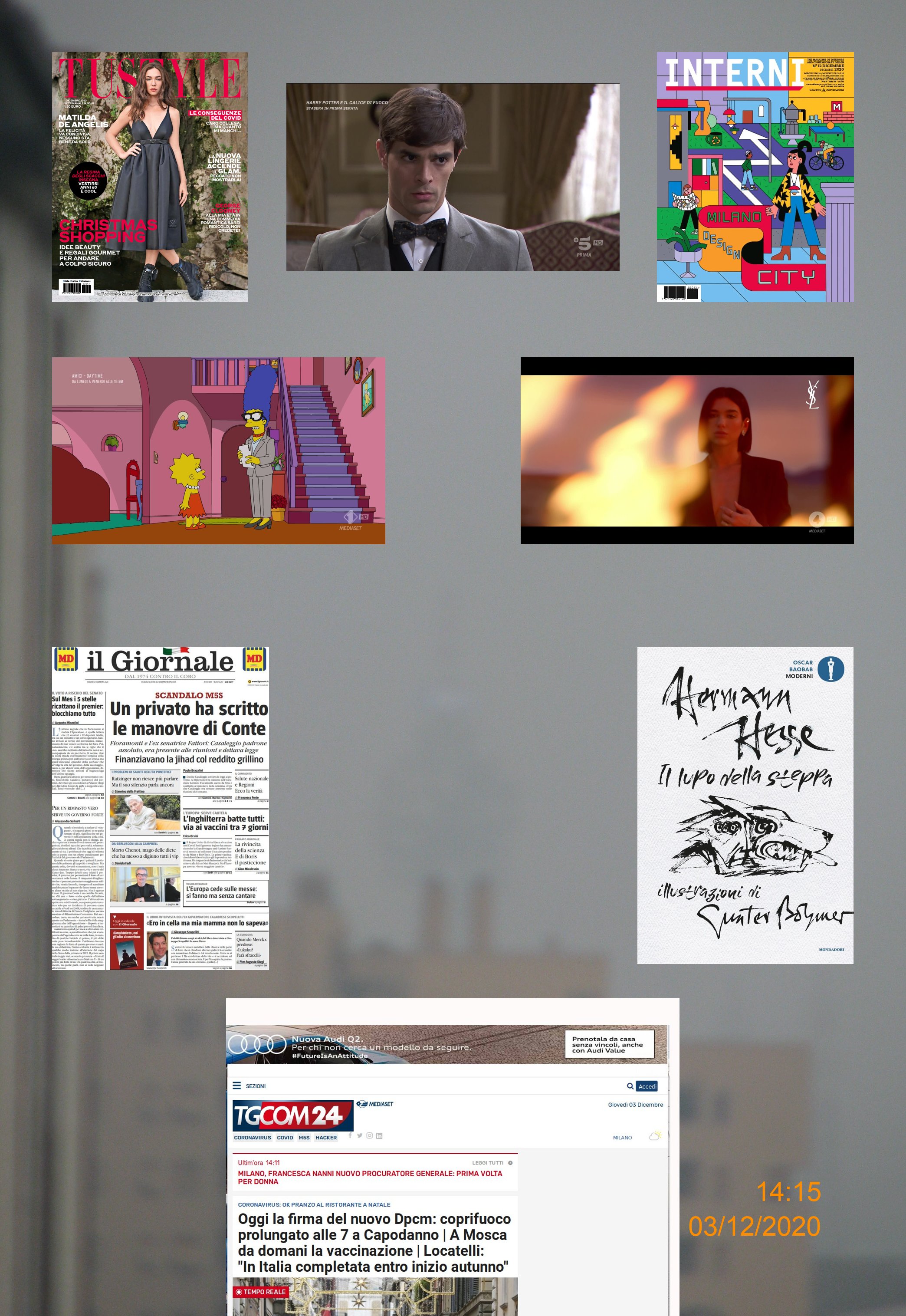Open the Interni Milano Design City cover
This screenshot has height=1316, width=906.
tap(755, 177)
